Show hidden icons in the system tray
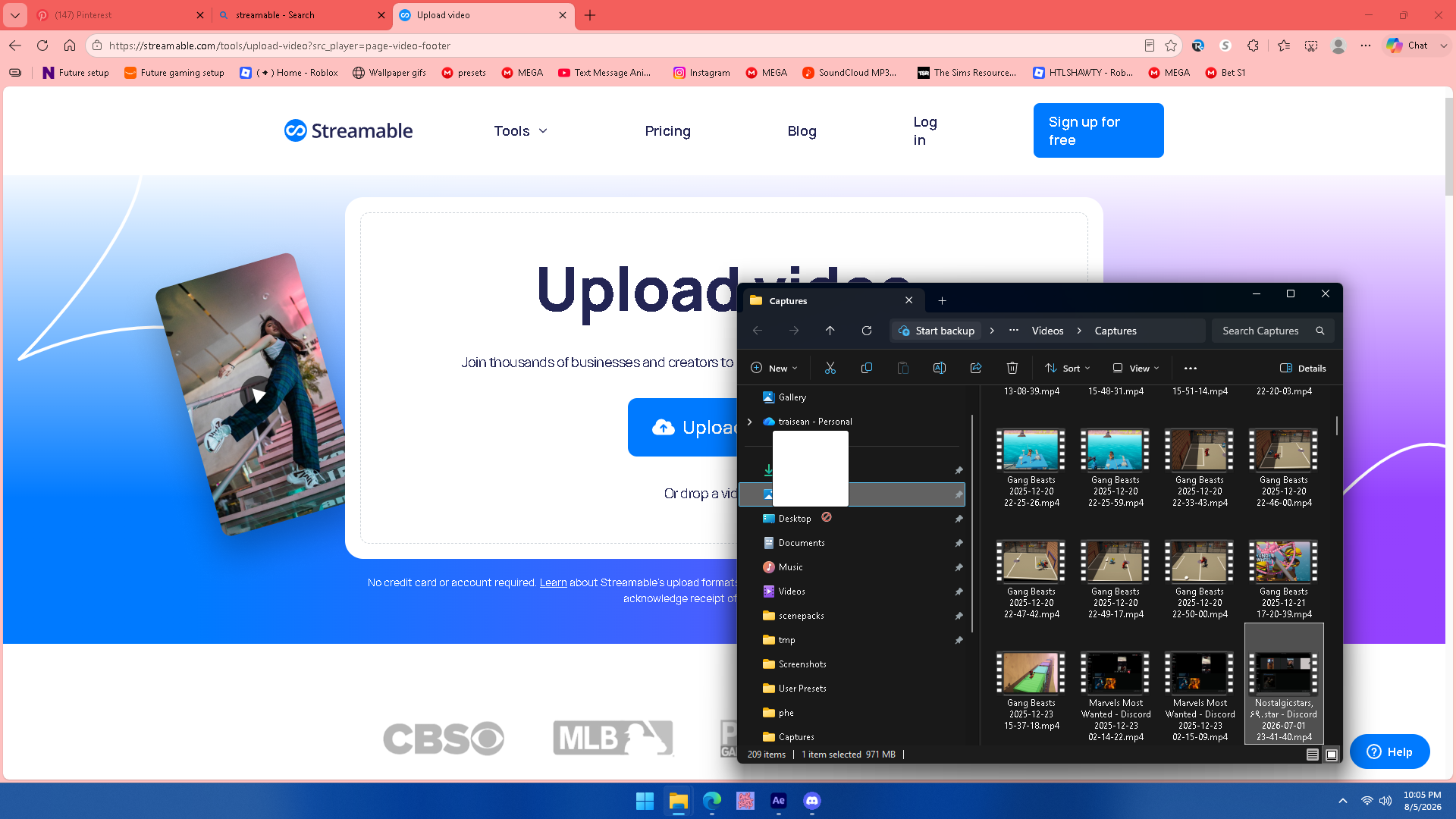 click(x=1343, y=801)
